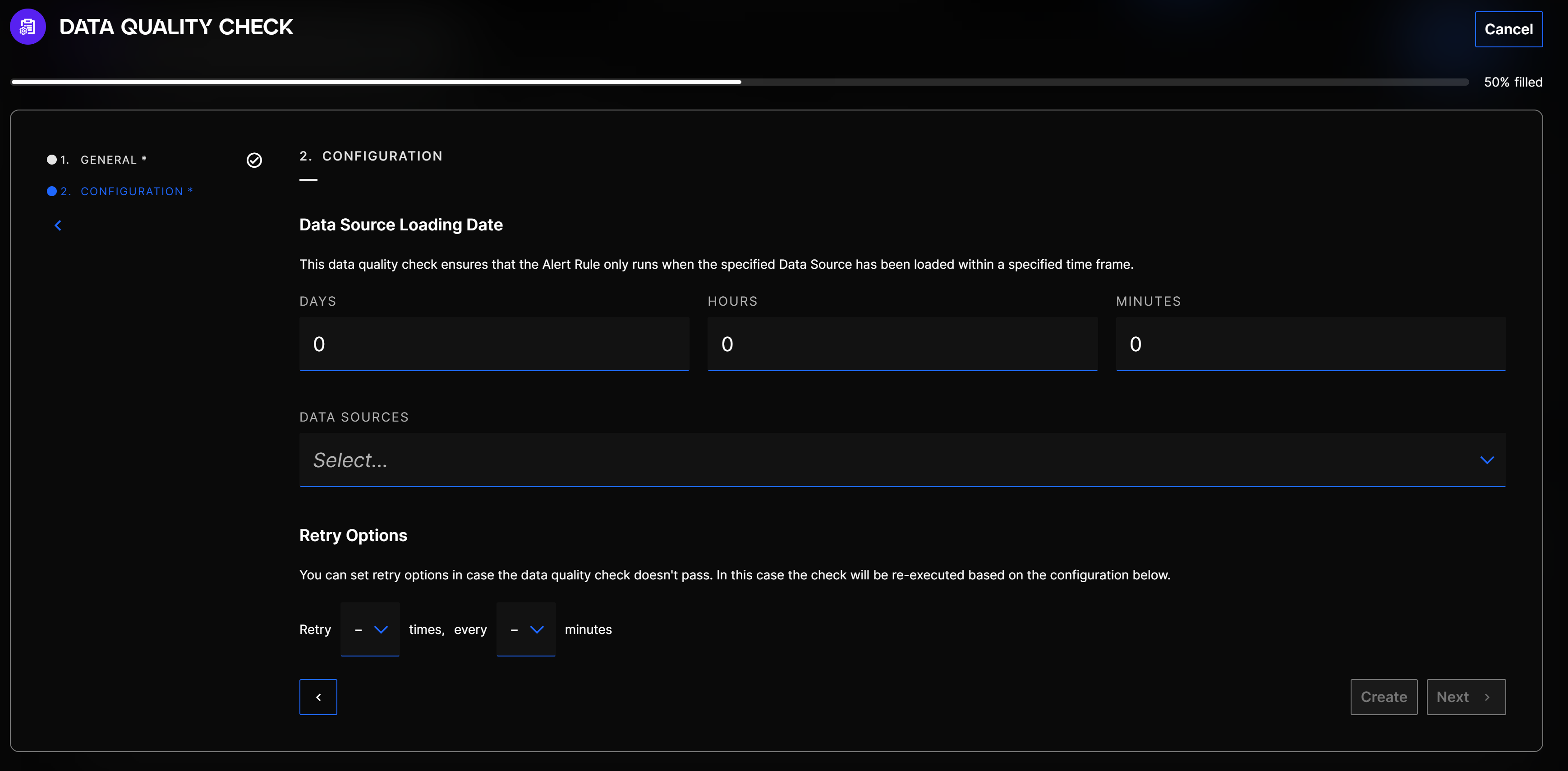Click the white bullet beside General step
Viewport: 1568px width, 771px height.
click(52, 160)
